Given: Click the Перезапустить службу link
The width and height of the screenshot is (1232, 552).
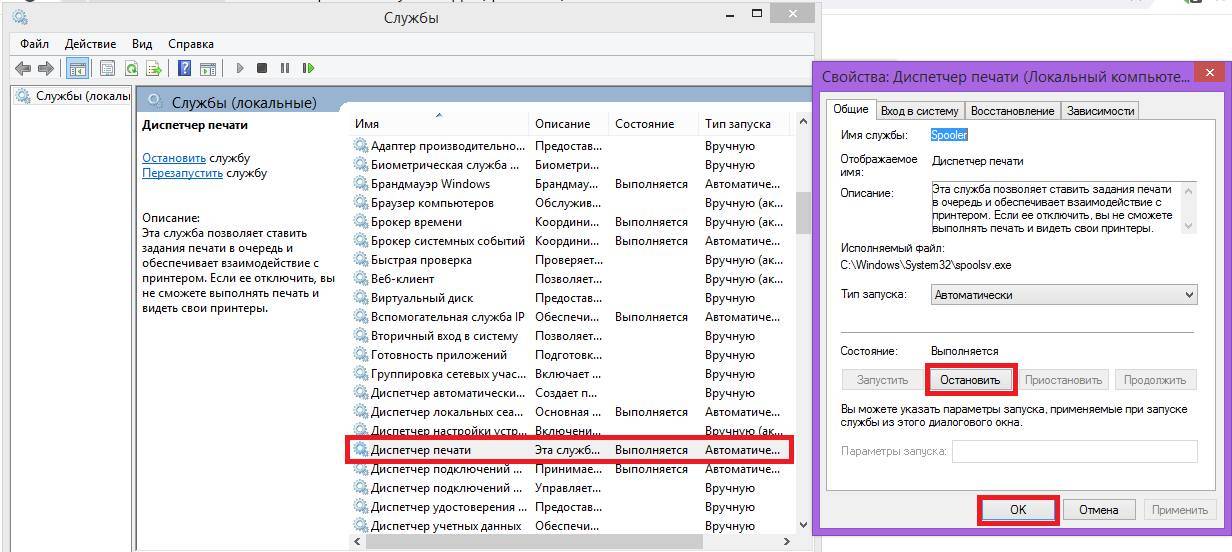Looking at the screenshot, I should (182, 173).
